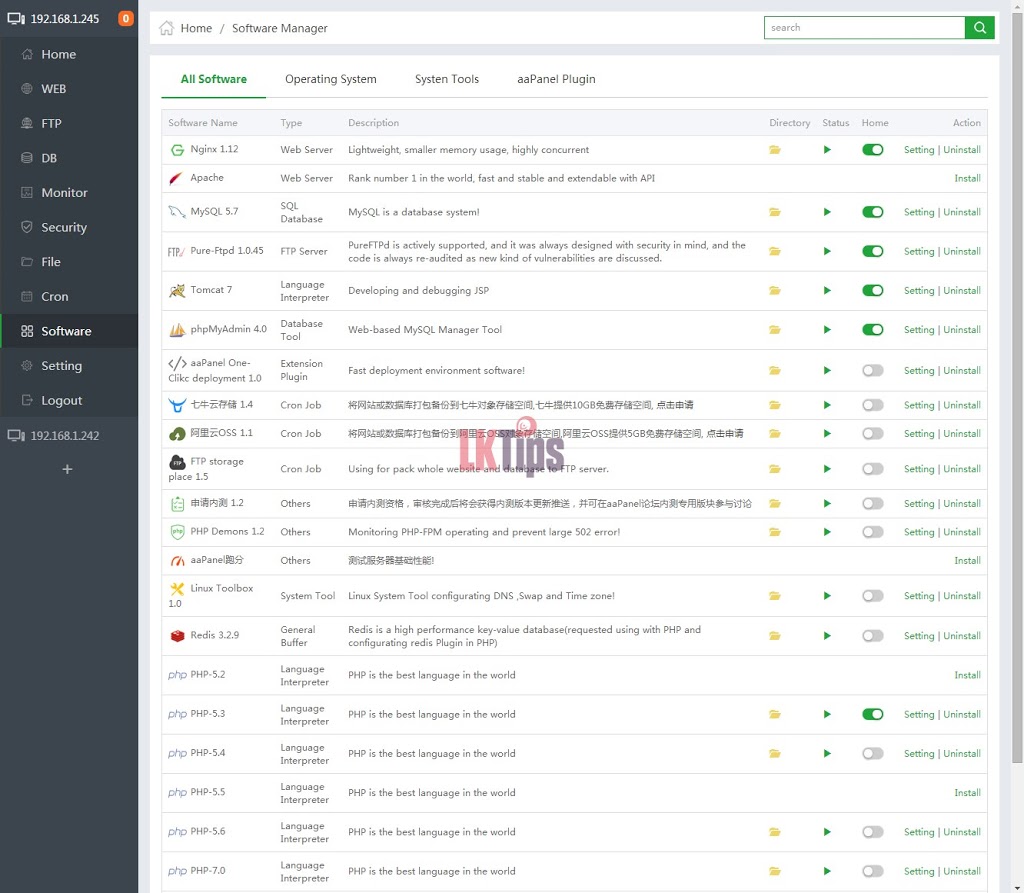Go to Security in the sidebar
Viewport: 1024px width, 893px height.
(69, 227)
